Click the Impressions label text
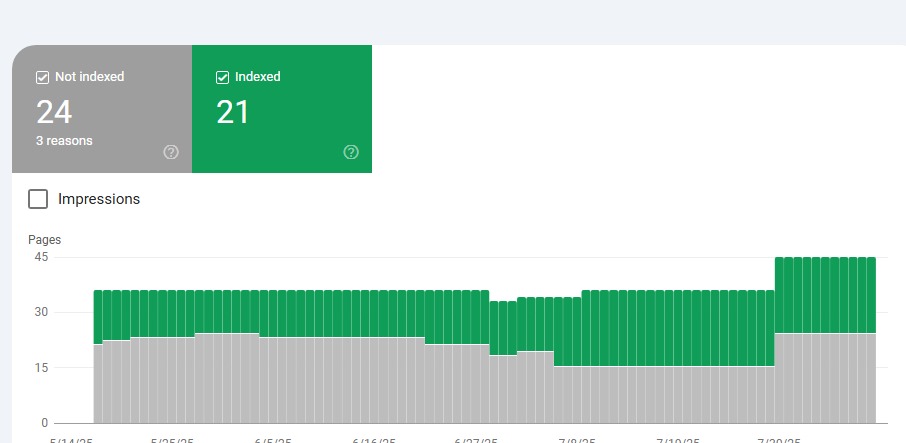 [x=99, y=199]
